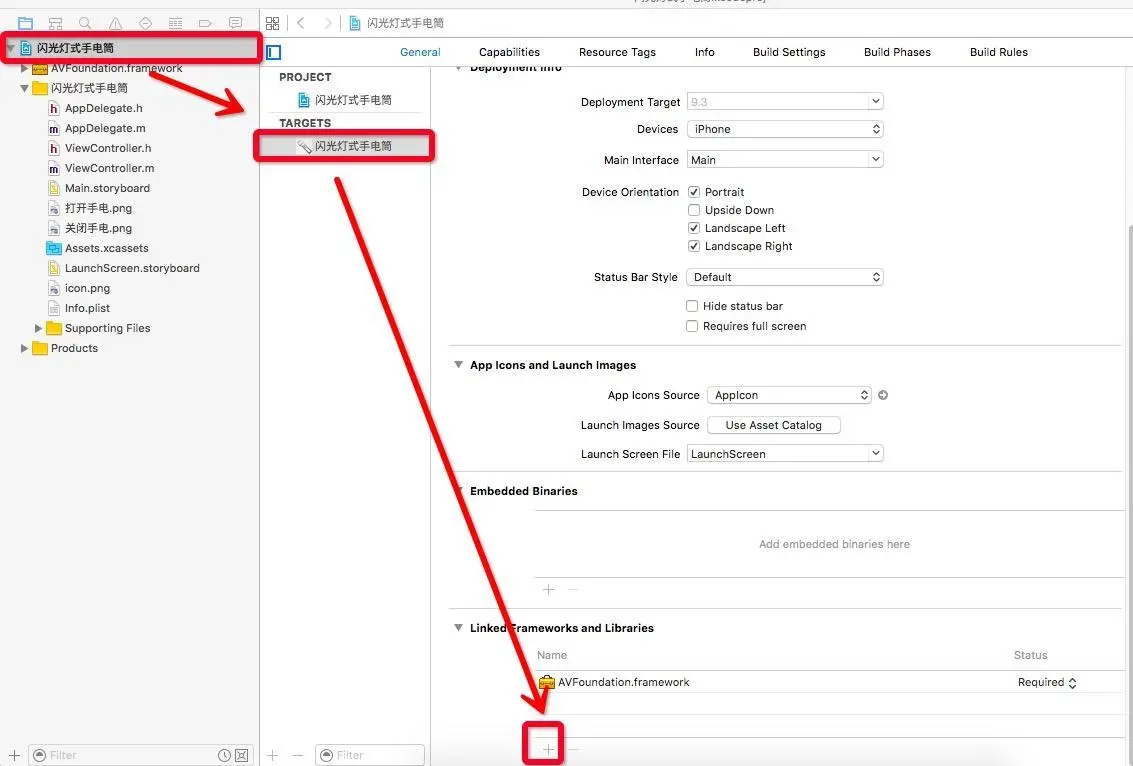1133x766 pixels.
Task: Switch to the Capabilities tab
Action: tap(509, 52)
